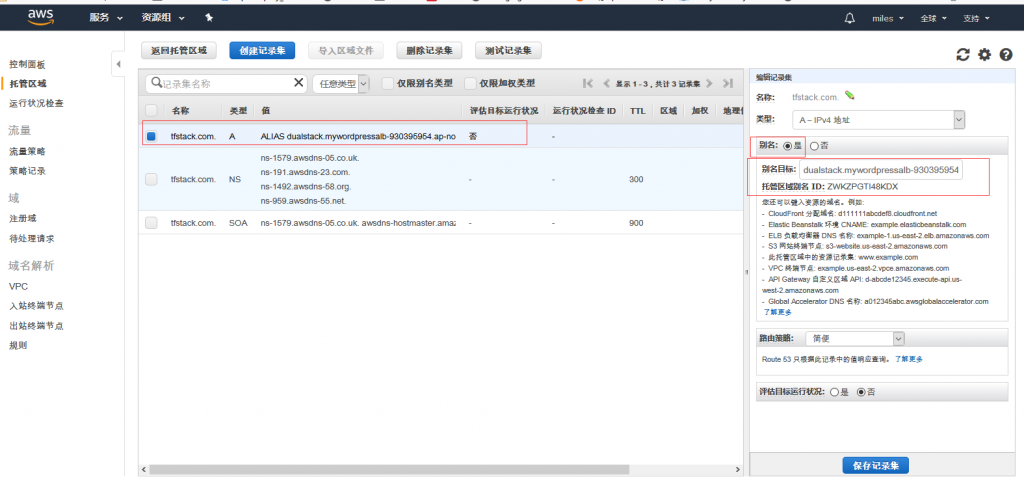
Task: Focus the 记录集名称 search field
Action: (x=226, y=83)
